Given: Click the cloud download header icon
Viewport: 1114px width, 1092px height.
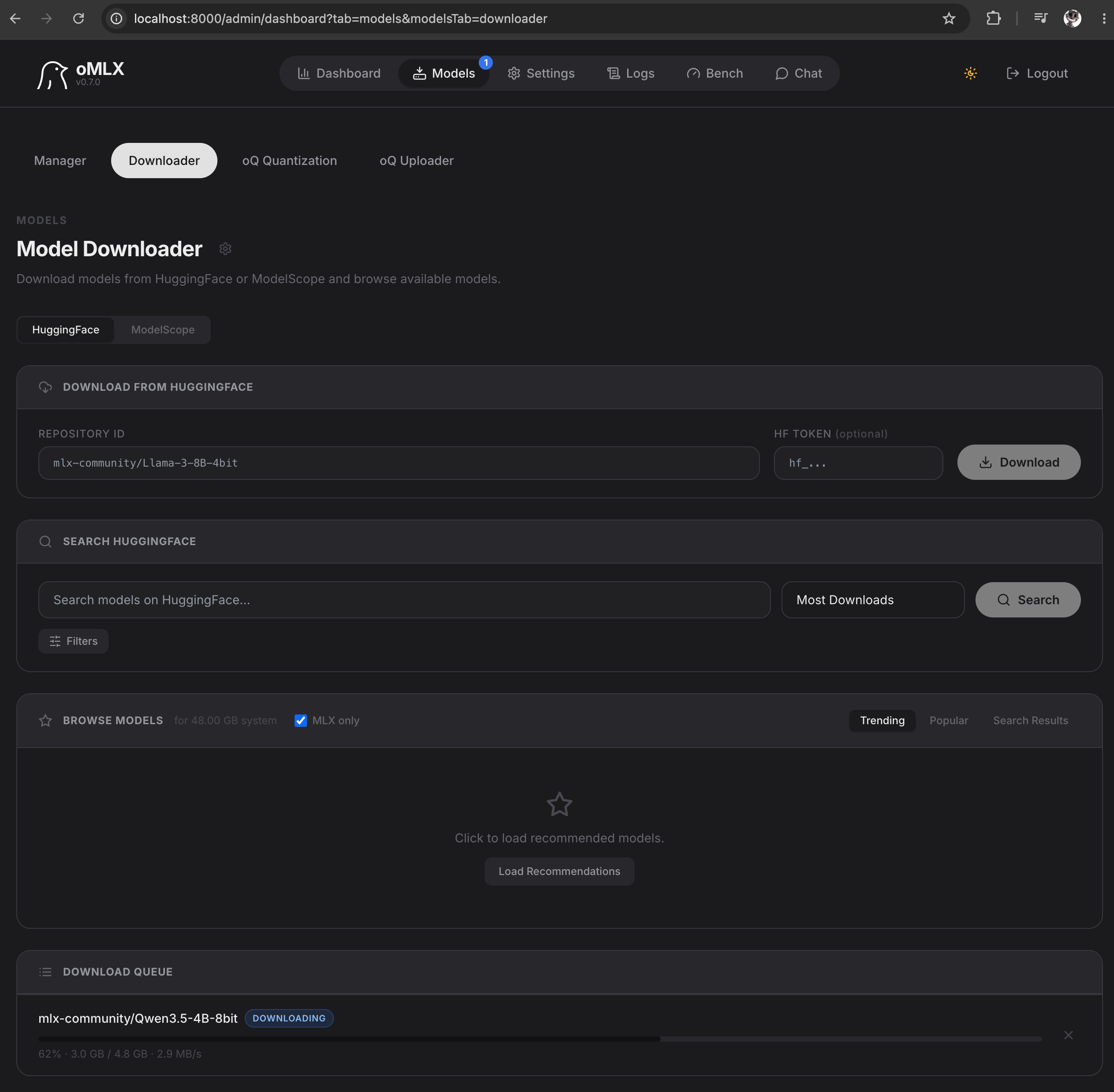Looking at the screenshot, I should click(45, 387).
